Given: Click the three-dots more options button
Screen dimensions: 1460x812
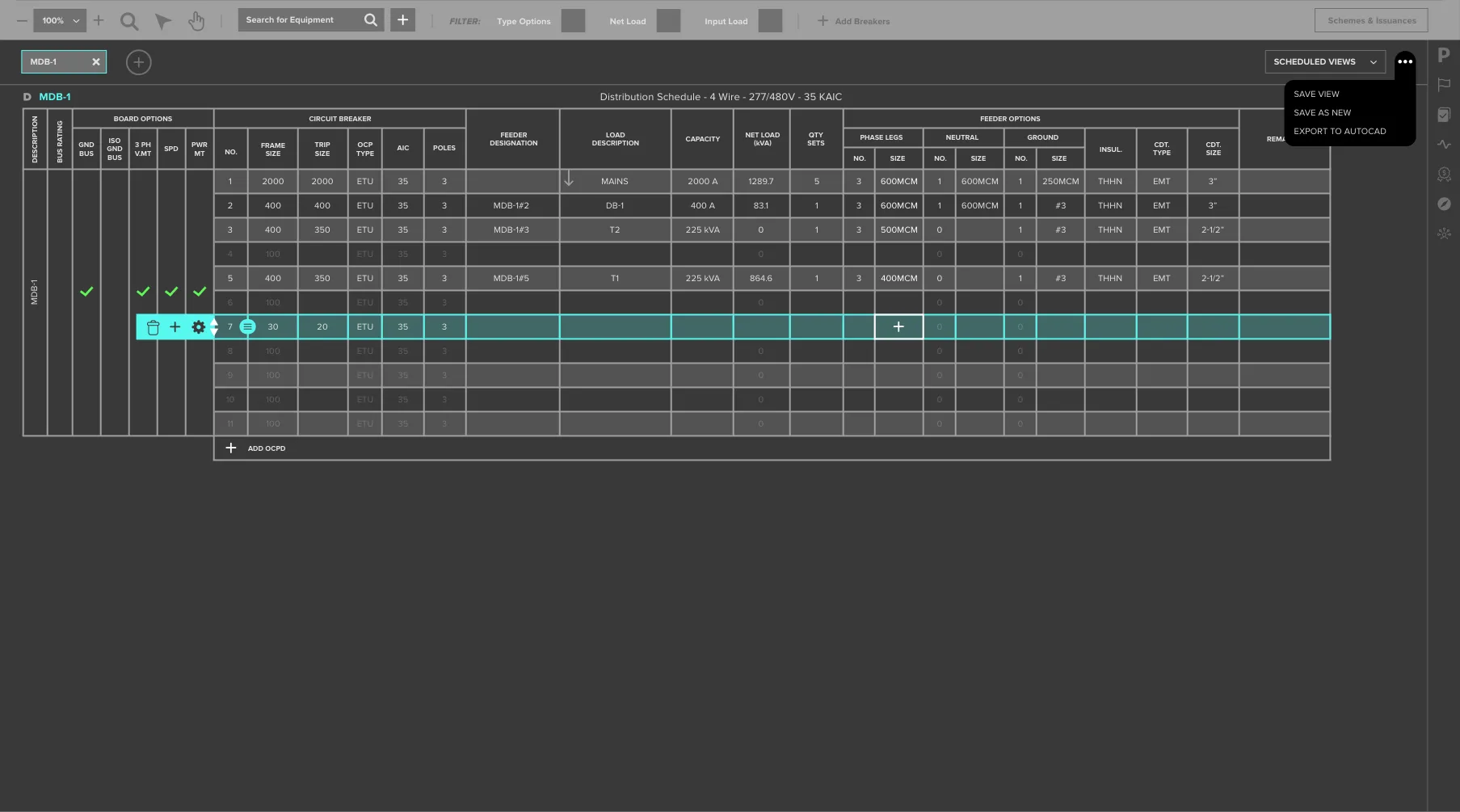Looking at the screenshot, I should [1405, 62].
